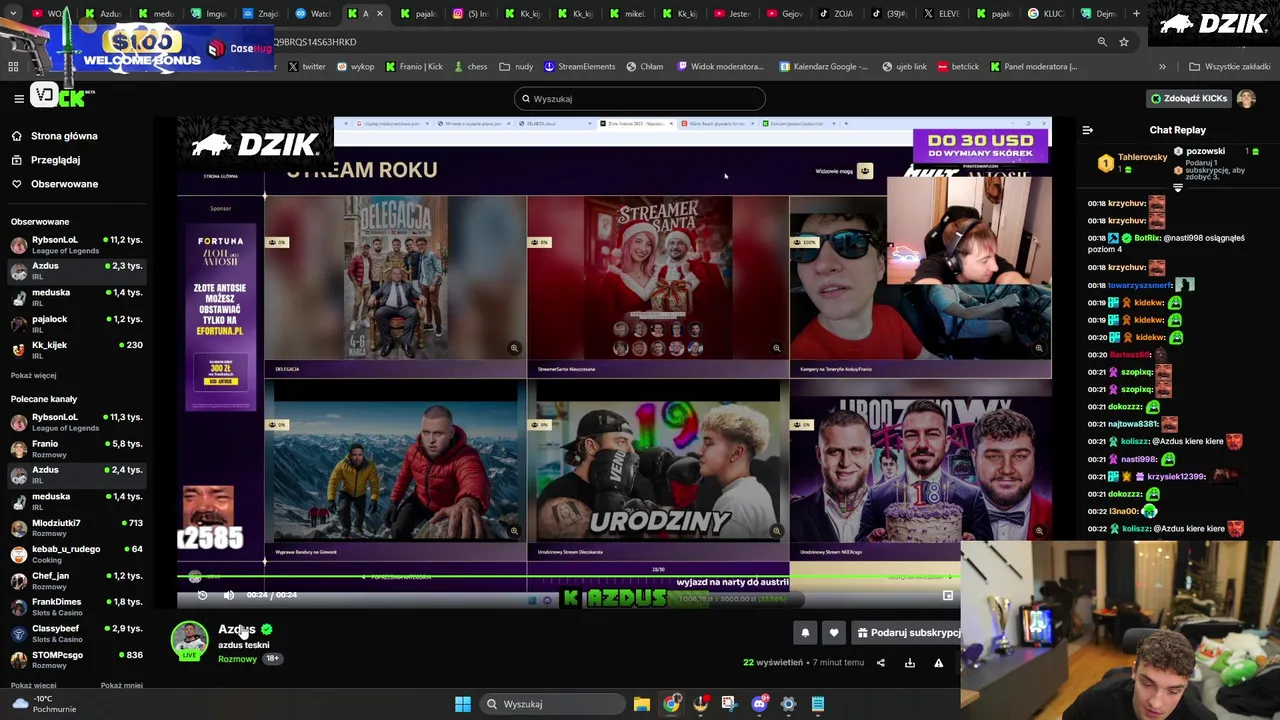Open the Azdus channel name link

[237, 629]
